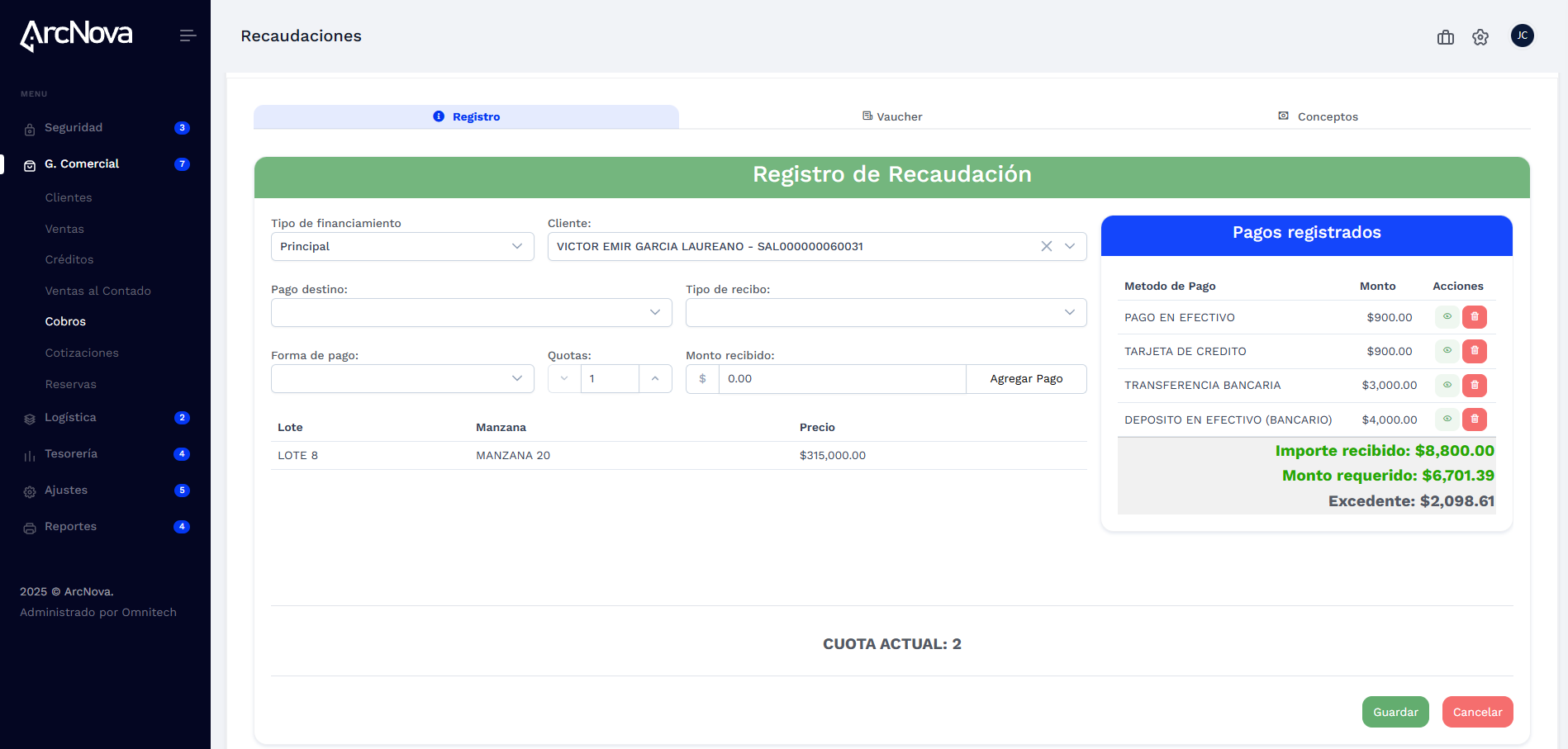Click the JC user avatar
1568x749 pixels.
[1522, 36]
